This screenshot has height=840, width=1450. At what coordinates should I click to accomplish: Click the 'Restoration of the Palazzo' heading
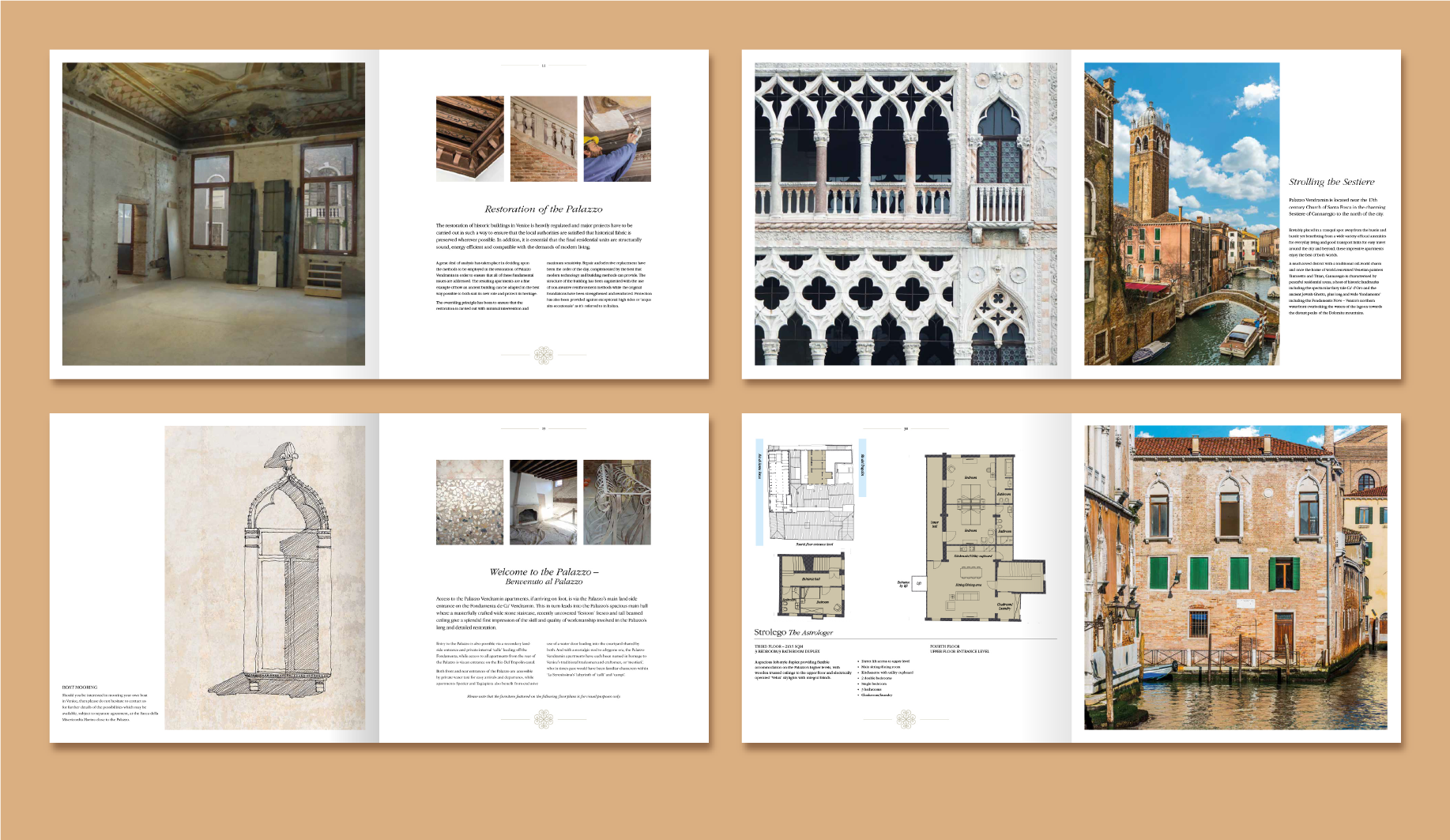(544, 209)
